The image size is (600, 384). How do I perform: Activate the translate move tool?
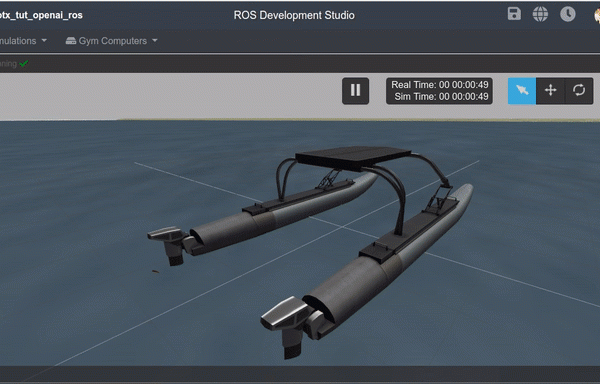pyautogui.click(x=550, y=91)
